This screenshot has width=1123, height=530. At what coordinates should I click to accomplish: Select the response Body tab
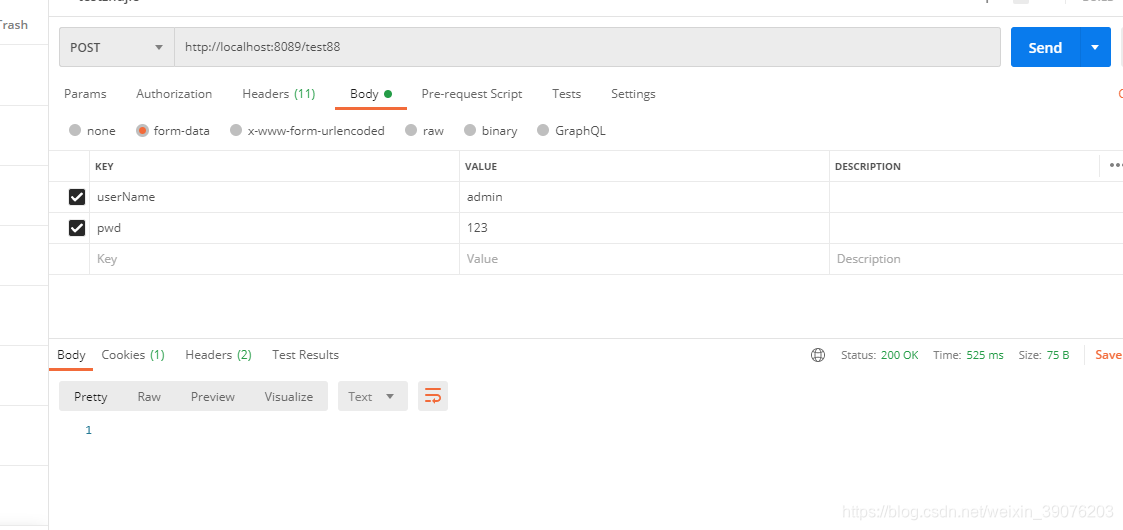[71, 355]
